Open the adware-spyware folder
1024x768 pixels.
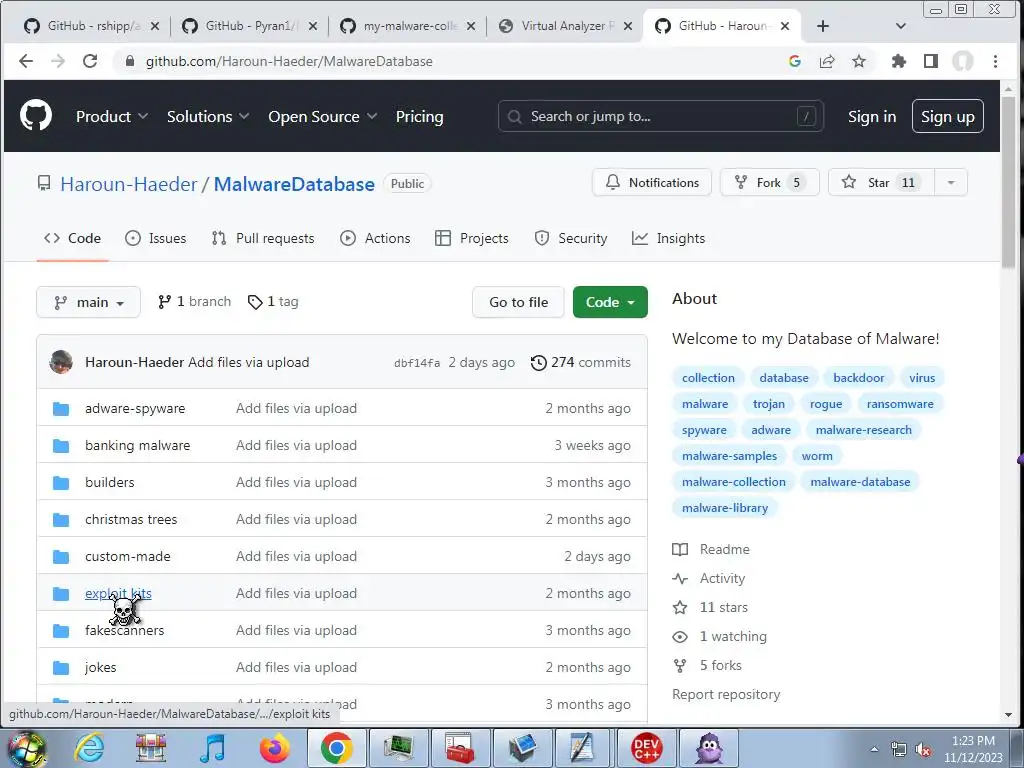(x=135, y=408)
